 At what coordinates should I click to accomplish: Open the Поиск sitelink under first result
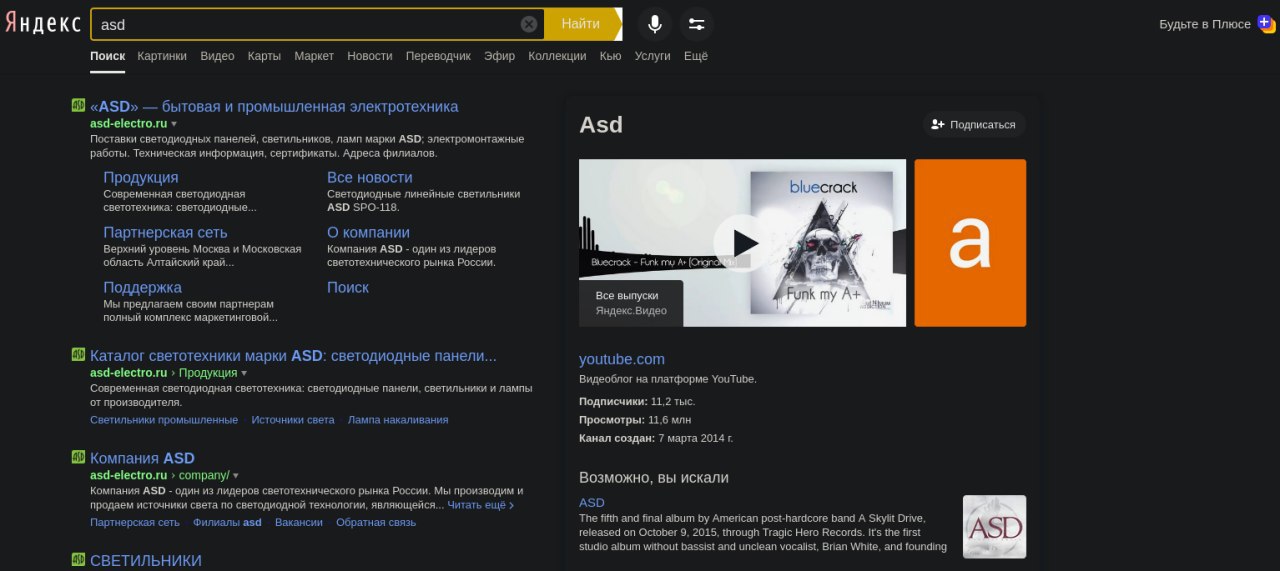point(348,287)
